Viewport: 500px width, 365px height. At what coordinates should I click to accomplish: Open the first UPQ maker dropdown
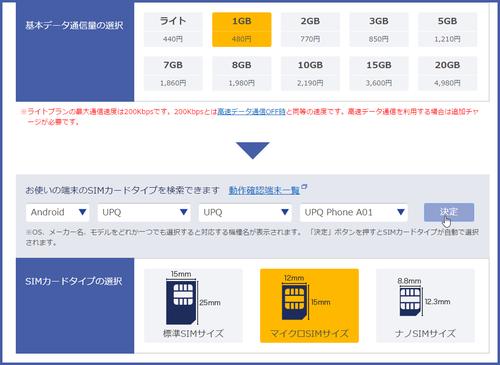[144, 212]
